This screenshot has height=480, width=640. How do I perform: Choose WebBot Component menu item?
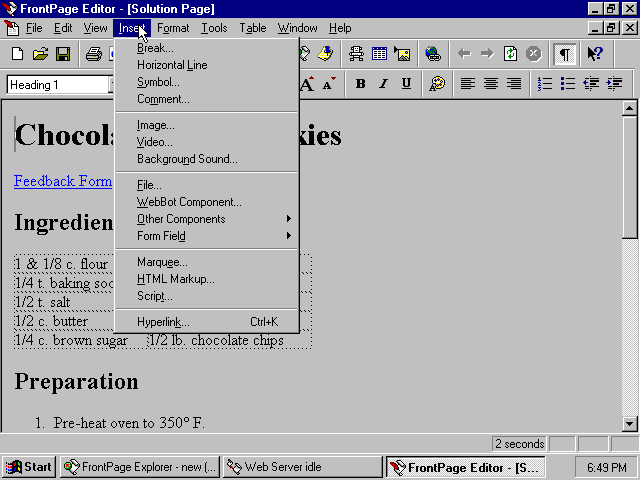click(x=189, y=202)
